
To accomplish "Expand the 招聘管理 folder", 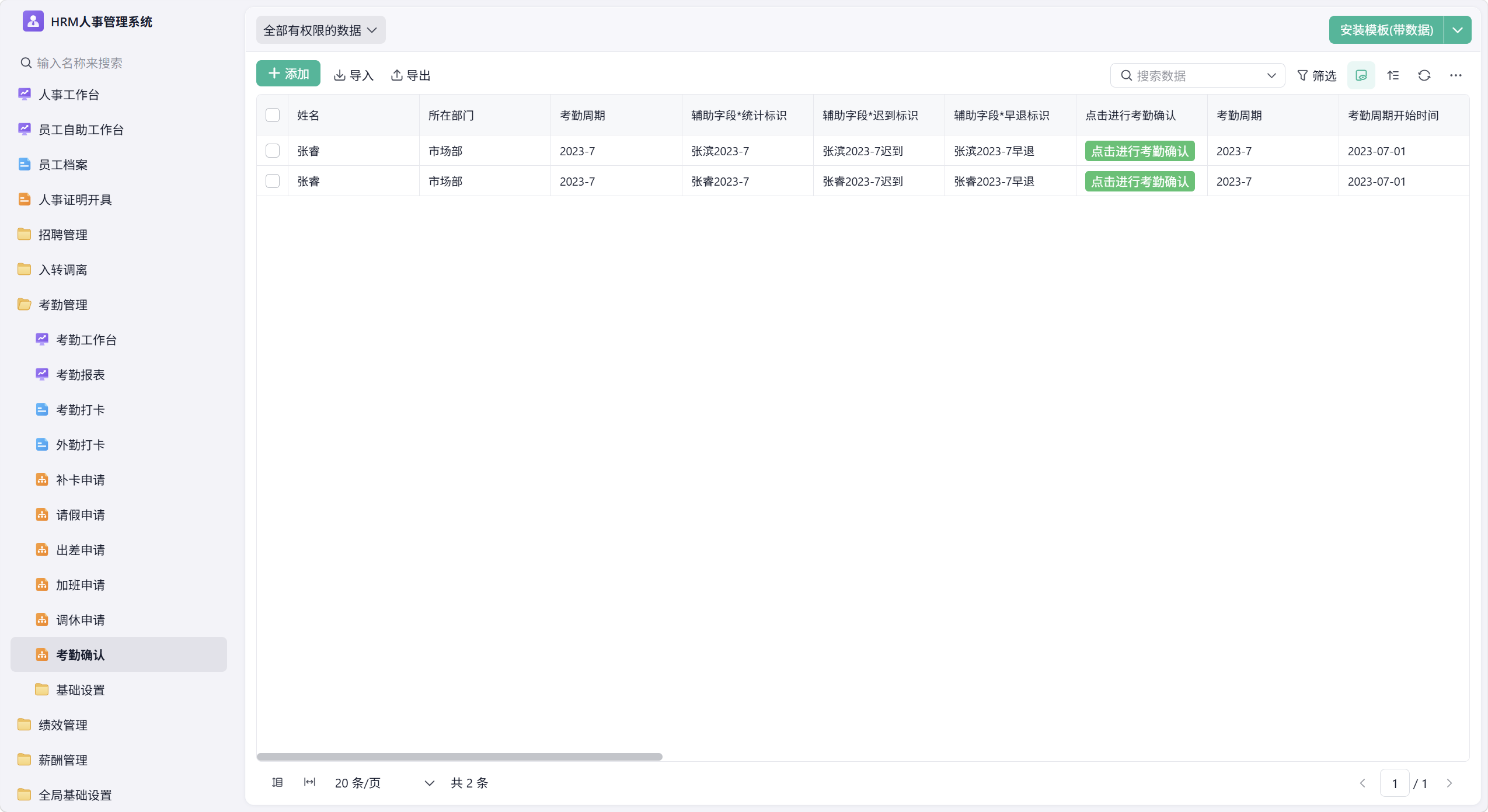I will tap(119, 235).
